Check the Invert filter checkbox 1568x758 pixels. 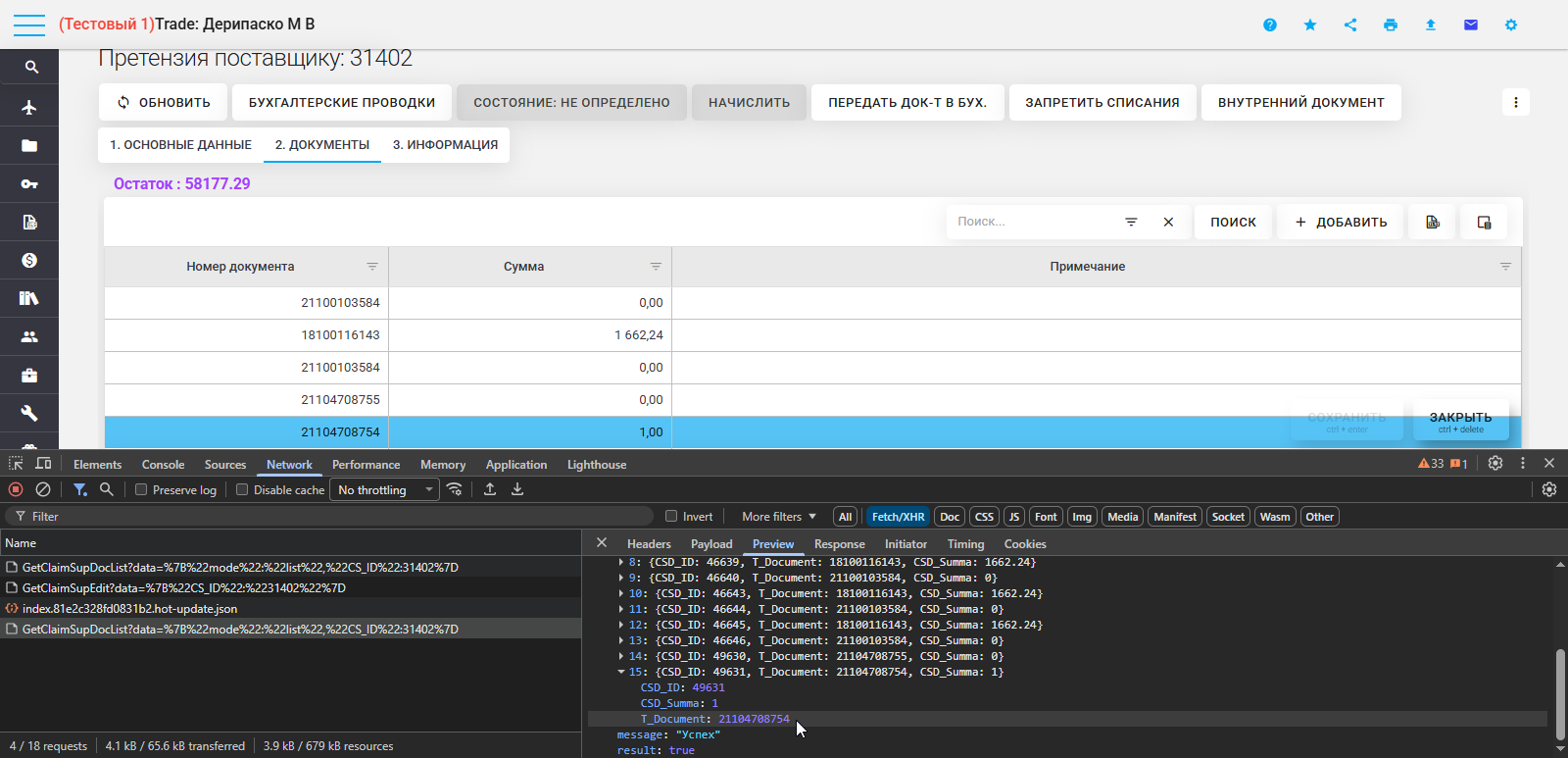(671, 517)
